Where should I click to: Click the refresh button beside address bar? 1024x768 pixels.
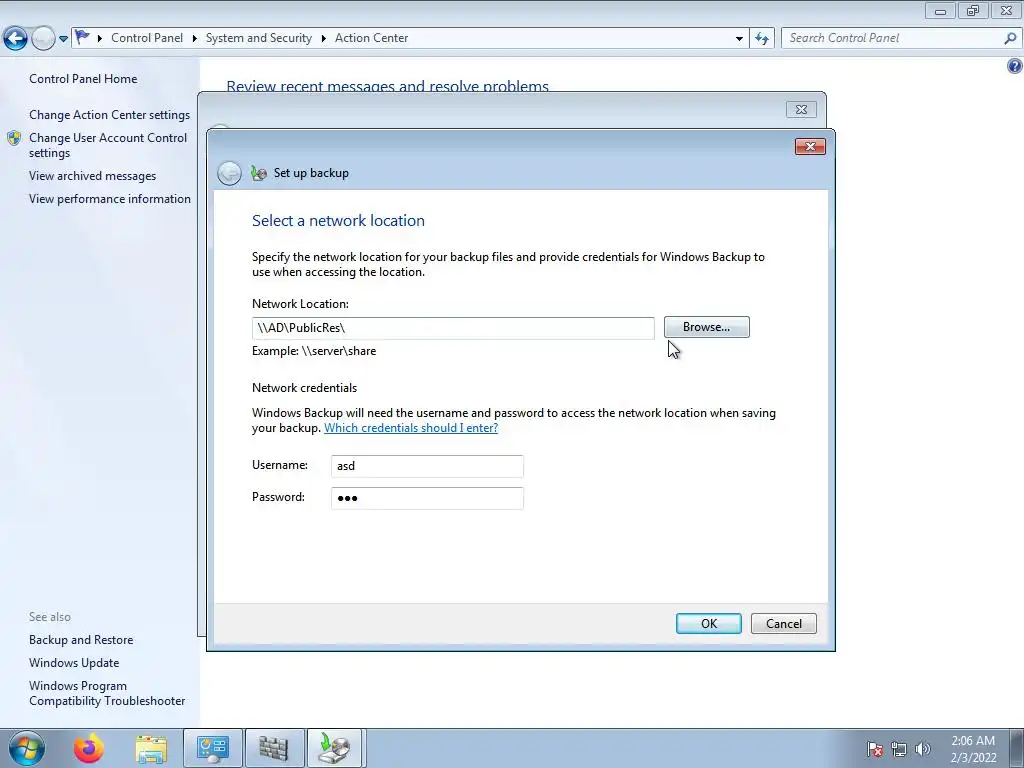pos(762,39)
